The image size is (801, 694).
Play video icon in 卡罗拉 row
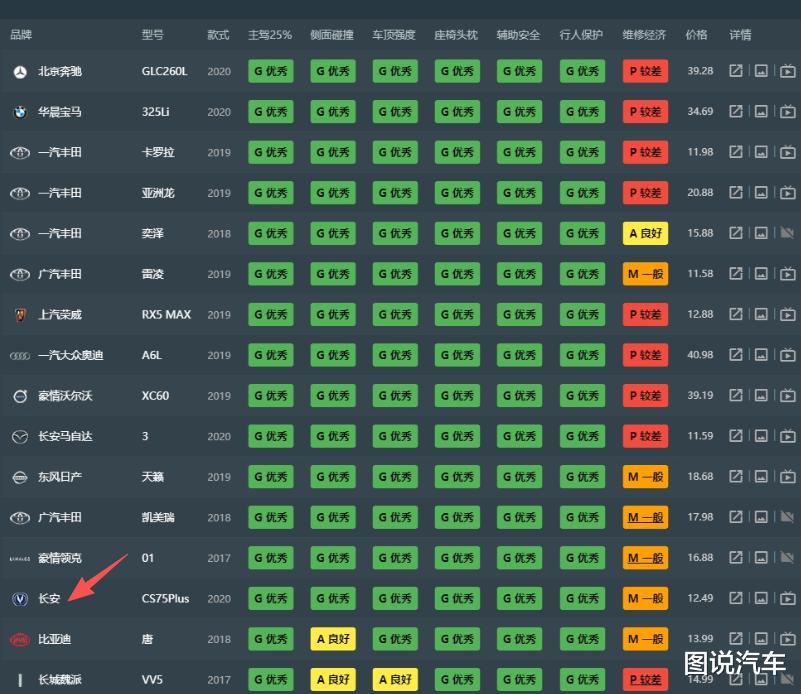click(x=788, y=152)
